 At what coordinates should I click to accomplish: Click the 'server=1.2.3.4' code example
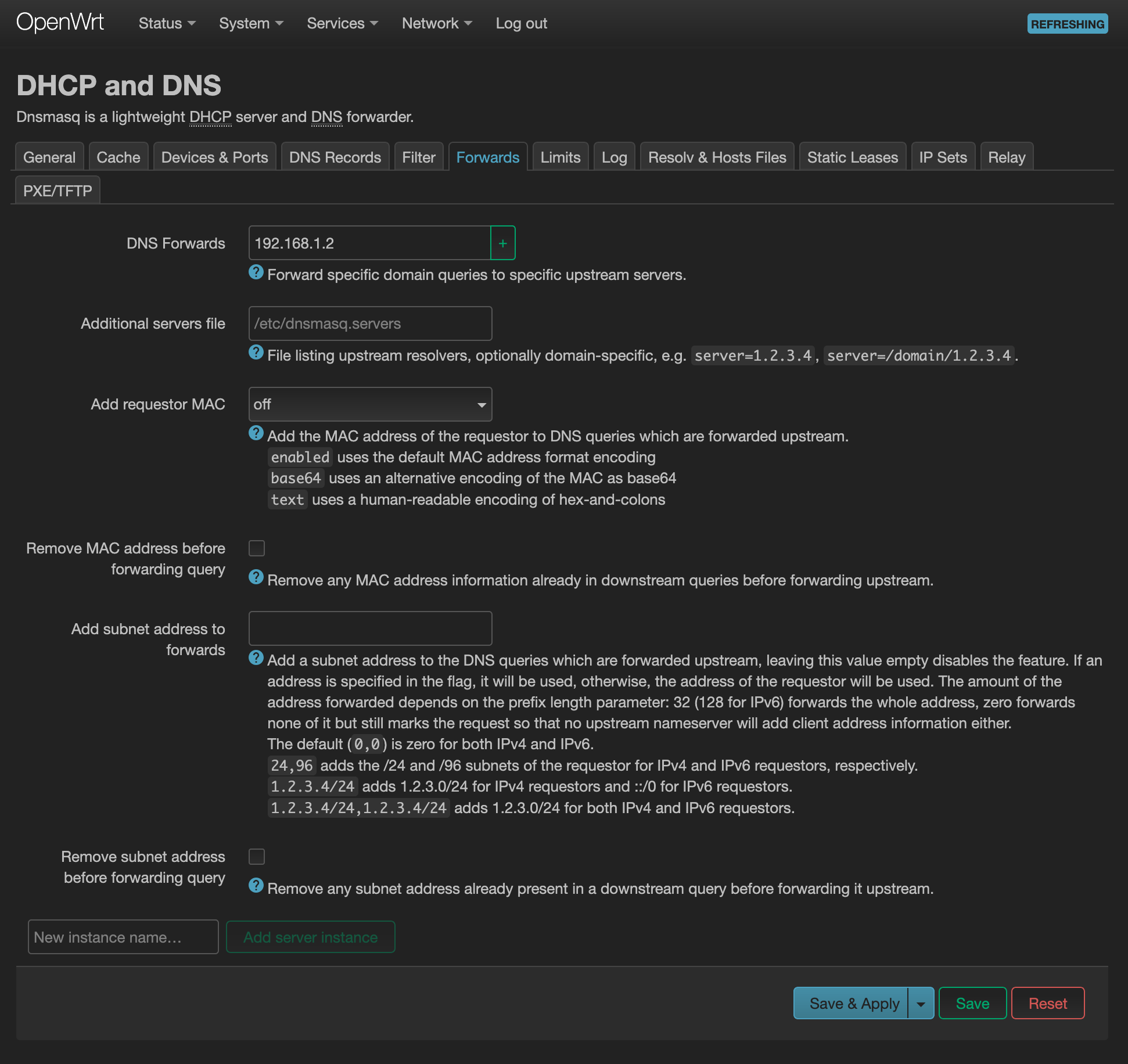753,355
